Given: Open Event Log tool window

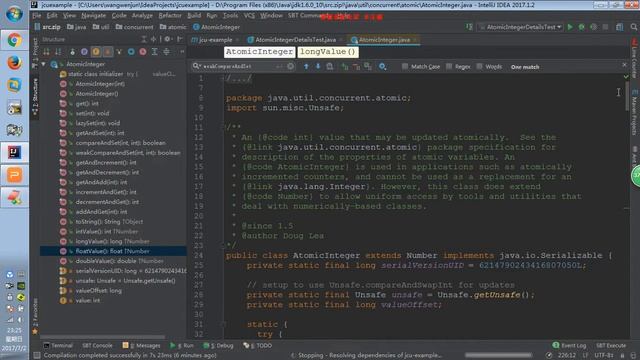Looking at the screenshot, I should point(569,345).
